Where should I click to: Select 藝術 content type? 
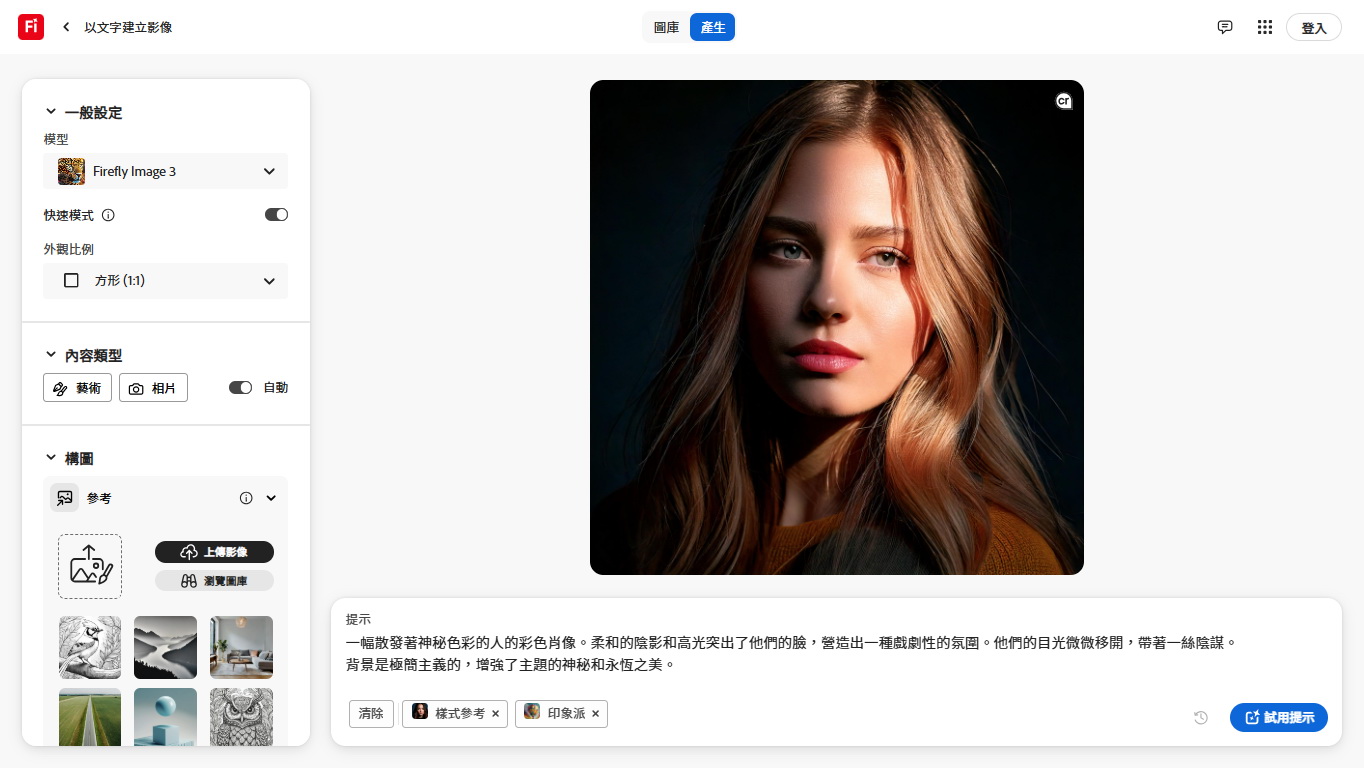[x=77, y=388]
